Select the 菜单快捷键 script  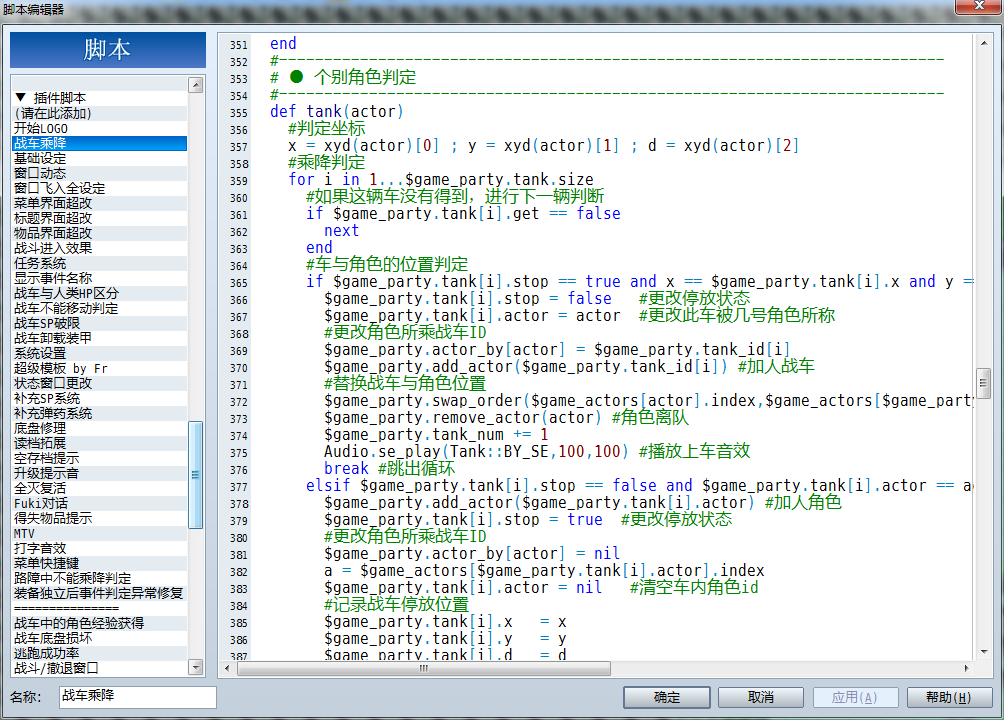(99, 563)
